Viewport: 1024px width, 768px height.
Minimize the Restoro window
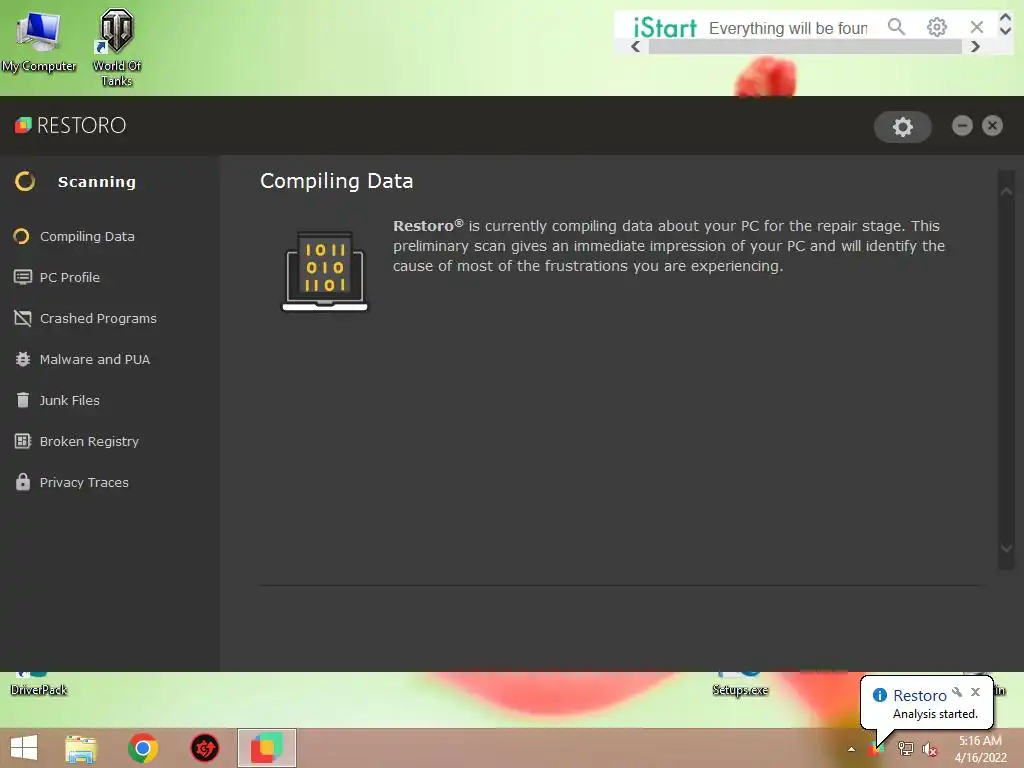click(x=962, y=125)
